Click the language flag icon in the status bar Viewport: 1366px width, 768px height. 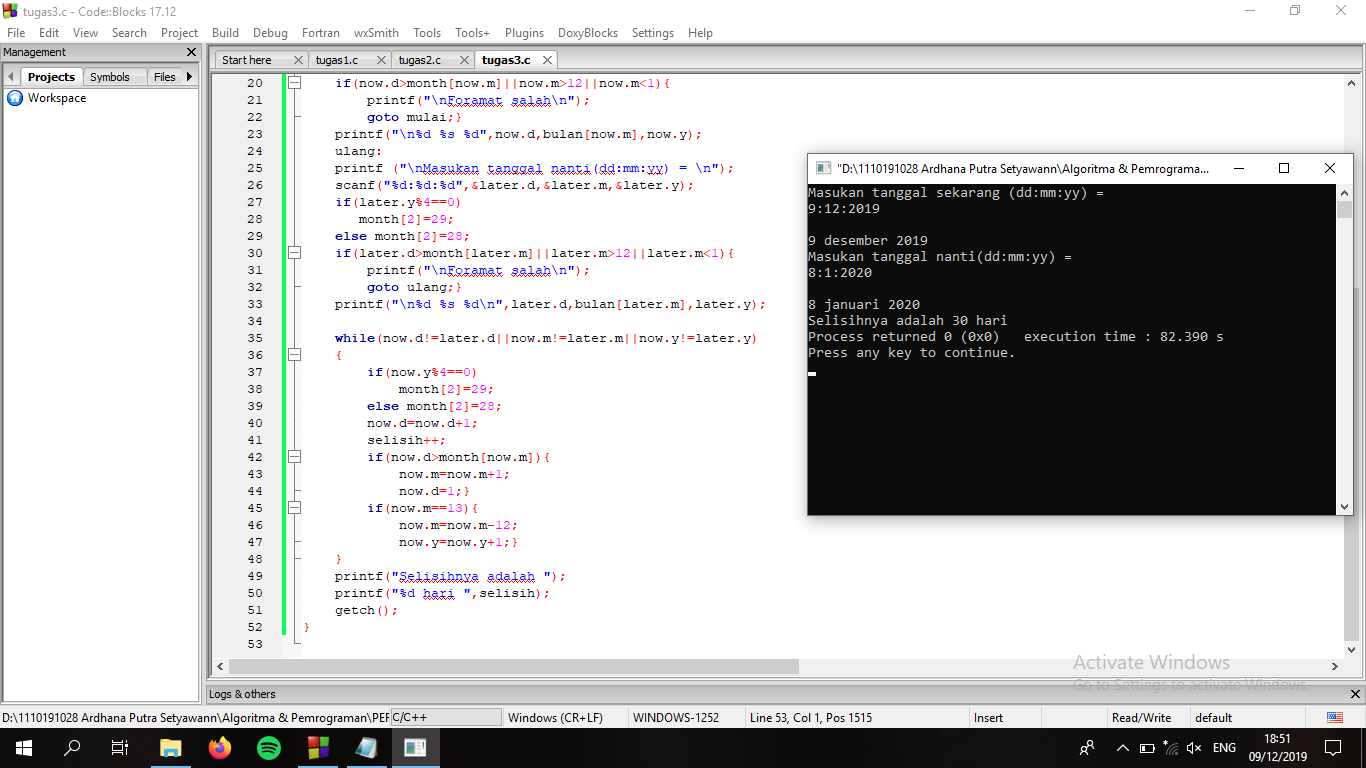tap(1334, 717)
